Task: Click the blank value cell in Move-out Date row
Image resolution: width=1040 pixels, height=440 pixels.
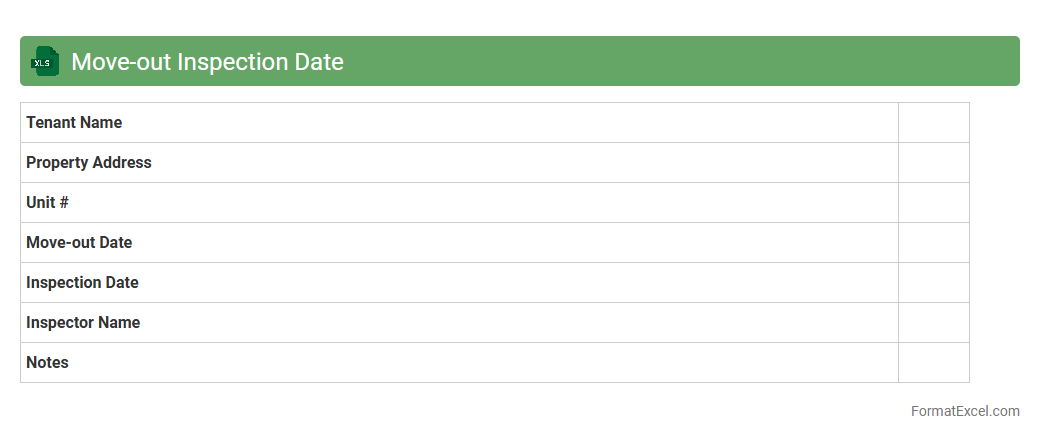Action: point(933,242)
